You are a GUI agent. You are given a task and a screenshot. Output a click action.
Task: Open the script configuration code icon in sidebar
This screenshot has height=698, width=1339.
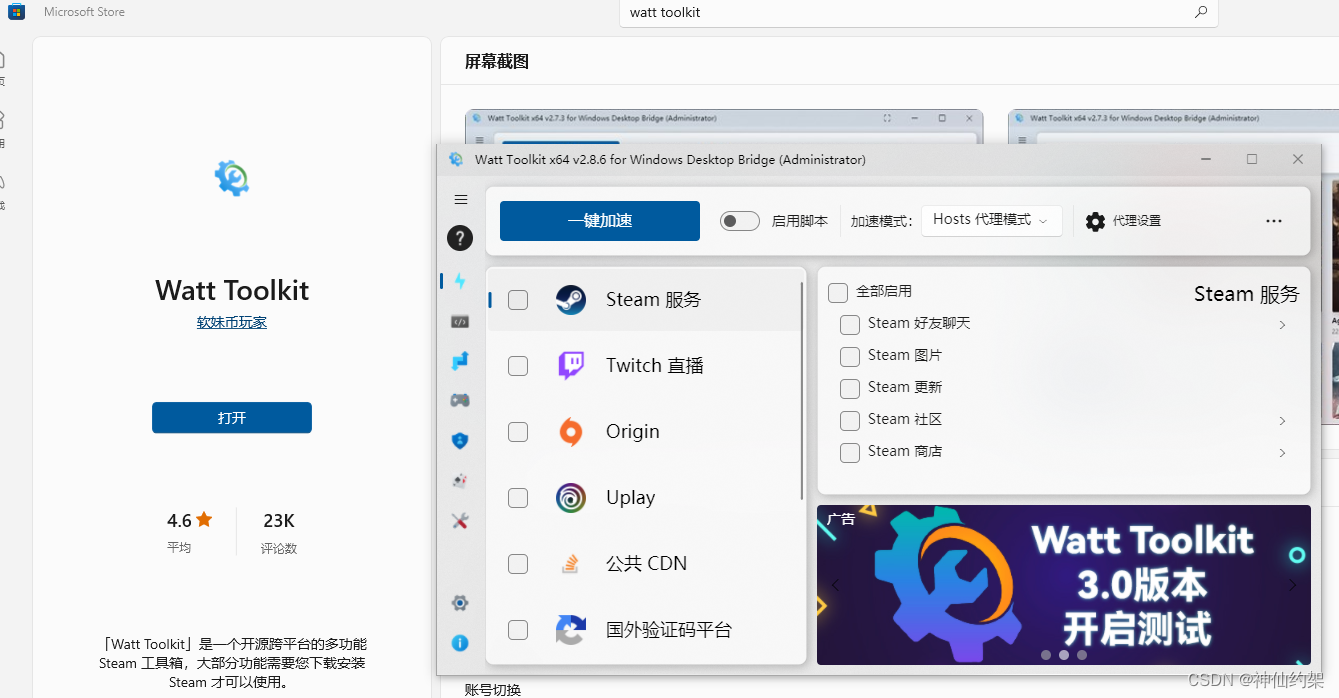pos(460,322)
